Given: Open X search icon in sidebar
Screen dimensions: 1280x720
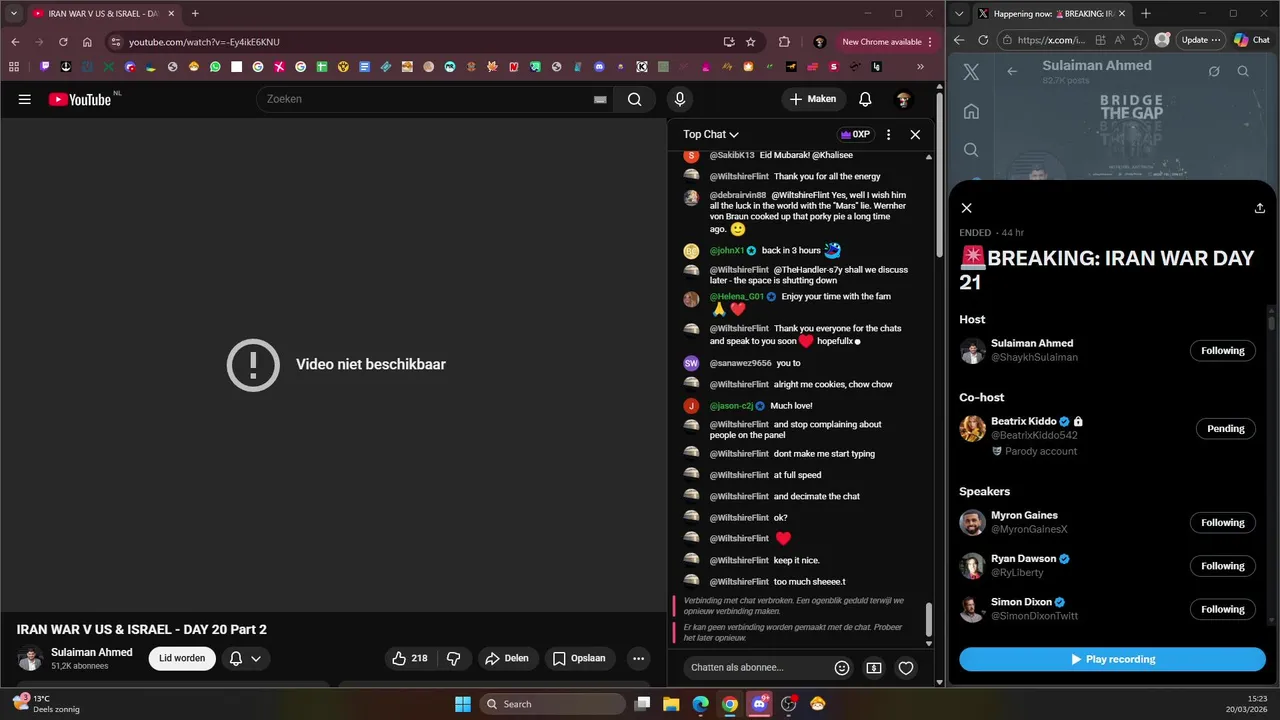Looking at the screenshot, I should tap(971, 150).
